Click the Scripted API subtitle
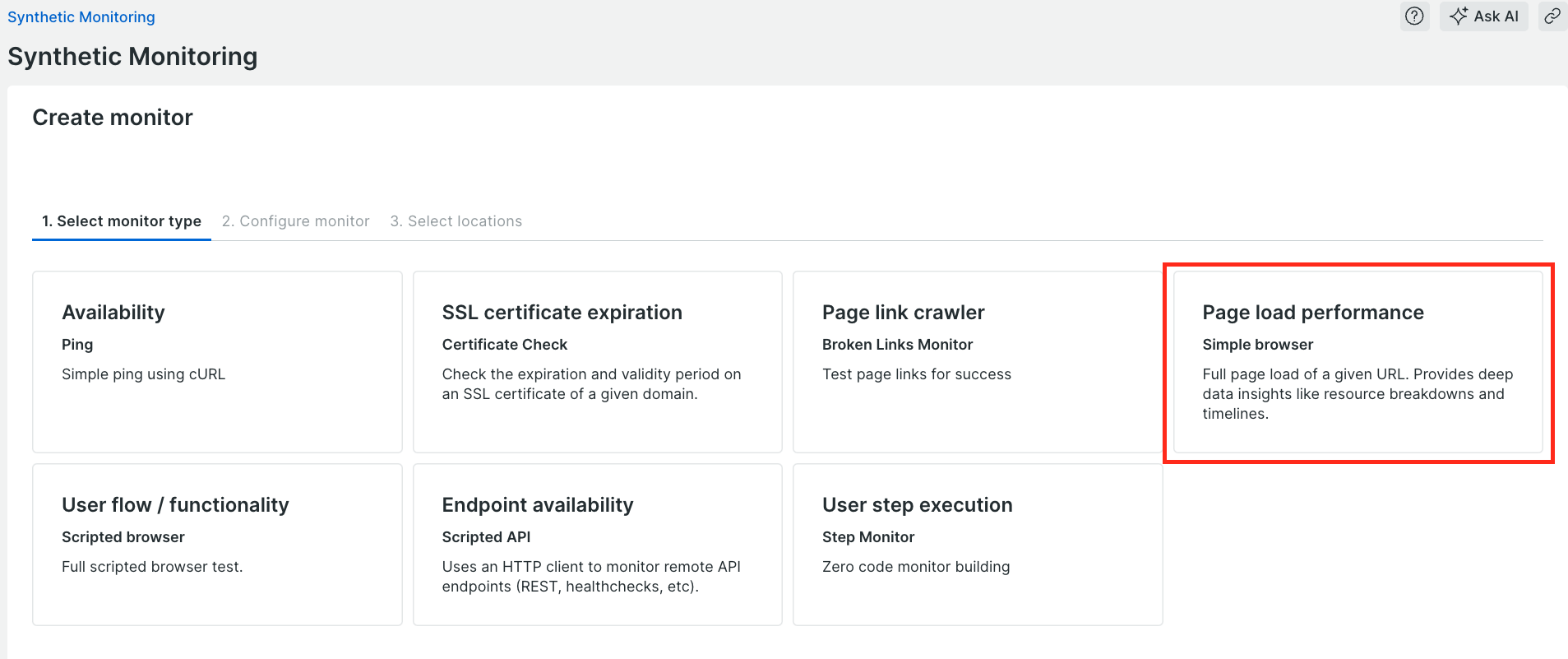1568x659 pixels. pos(486,537)
